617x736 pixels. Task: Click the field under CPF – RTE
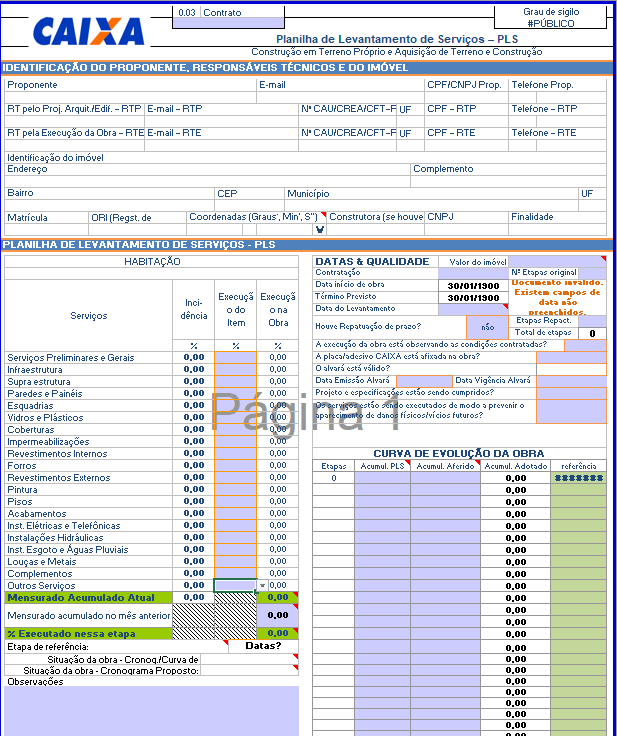[466, 146]
